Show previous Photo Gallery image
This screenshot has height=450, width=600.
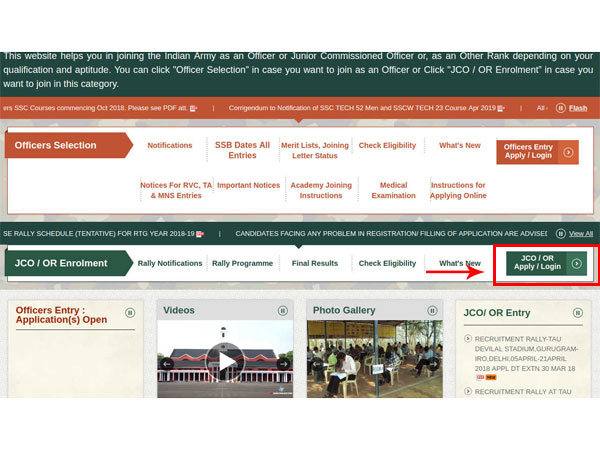click(x=316, y=364)
